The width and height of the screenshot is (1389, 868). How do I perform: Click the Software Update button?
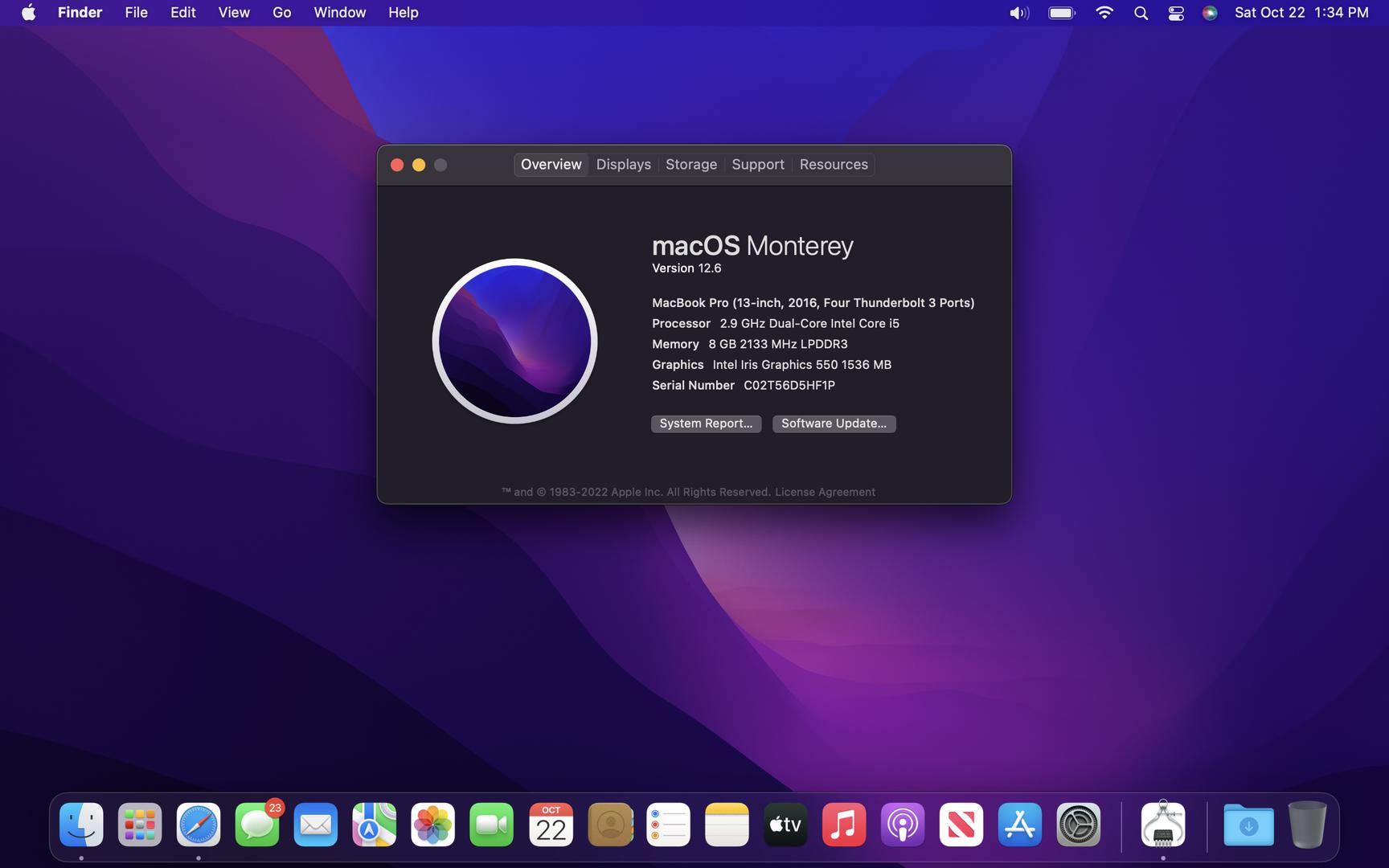tap(834, 424)
